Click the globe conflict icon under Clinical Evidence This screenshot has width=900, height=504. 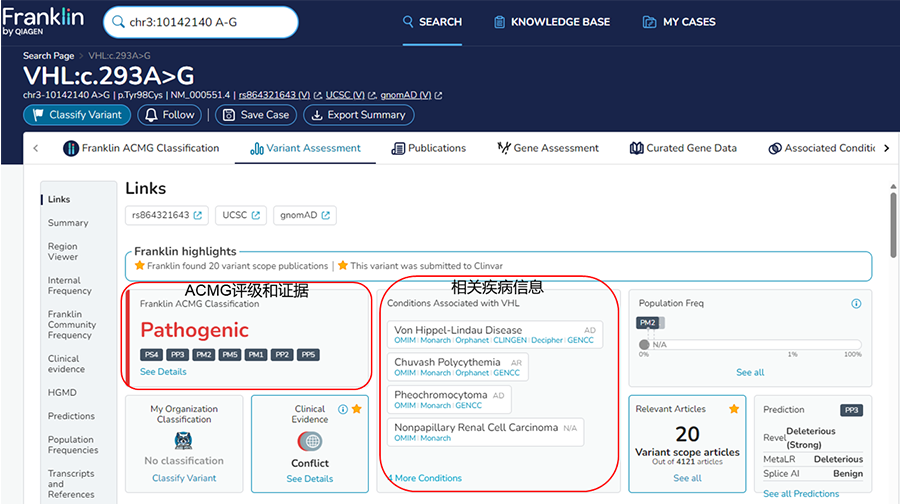310,441
